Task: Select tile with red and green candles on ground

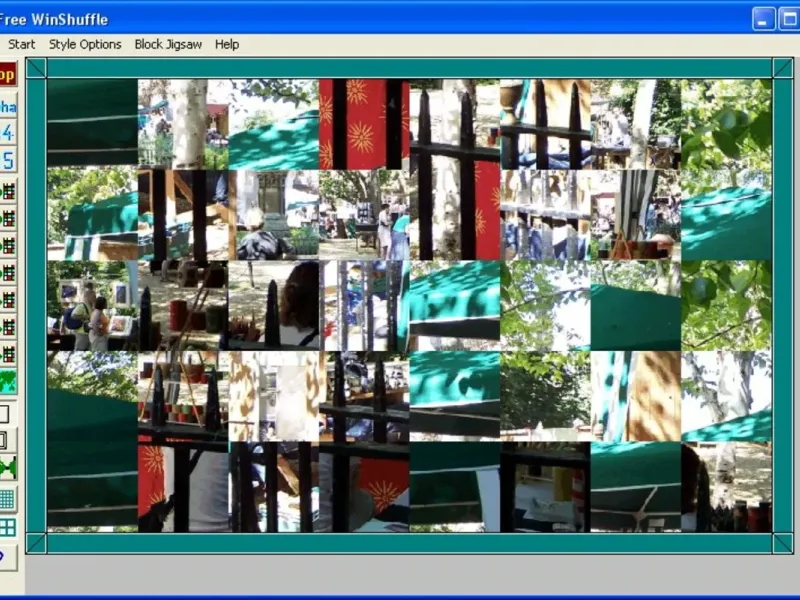Action: [183, 306]
